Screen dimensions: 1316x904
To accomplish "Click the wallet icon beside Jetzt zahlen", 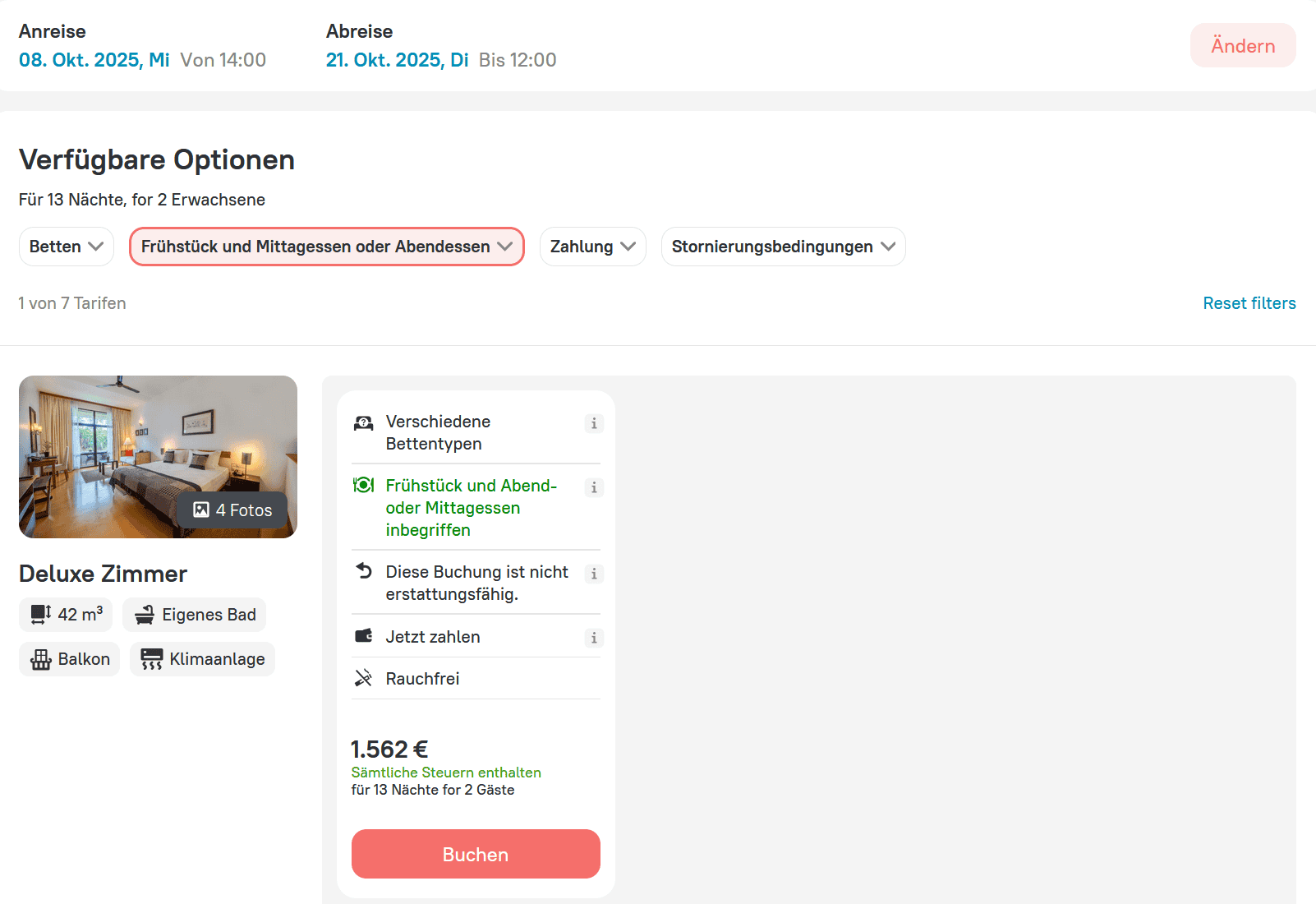I will 363,636.
